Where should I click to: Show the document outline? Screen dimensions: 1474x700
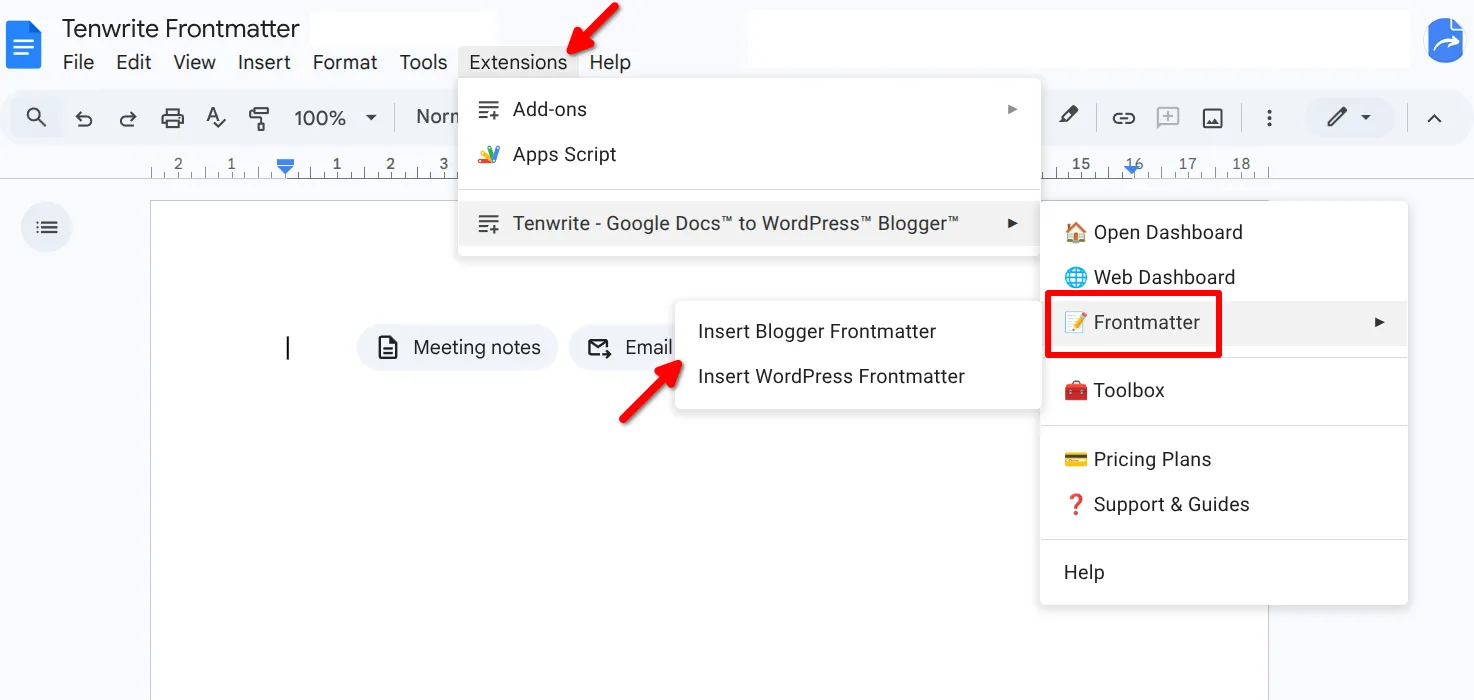(x=46, y=227)
